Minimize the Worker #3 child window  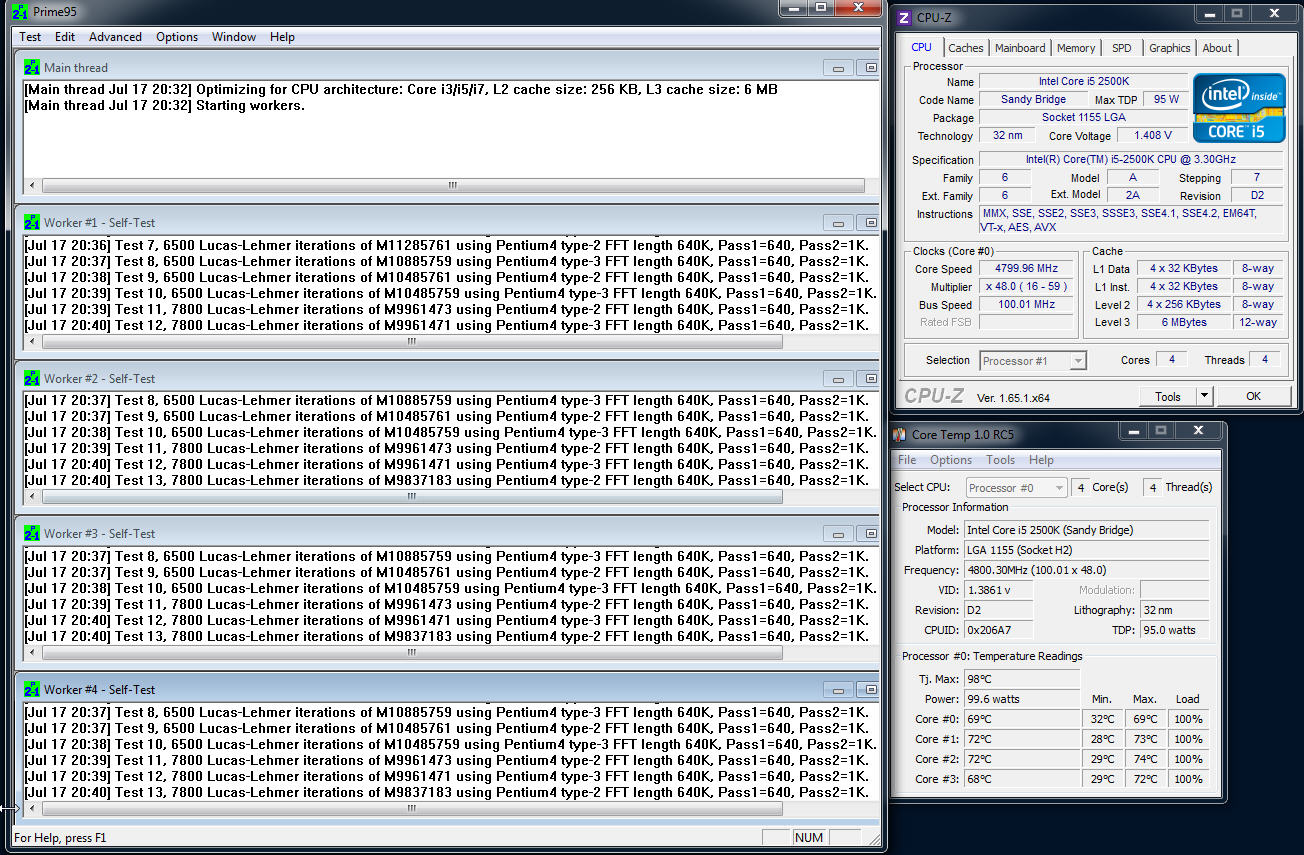[x=838, y=534]
